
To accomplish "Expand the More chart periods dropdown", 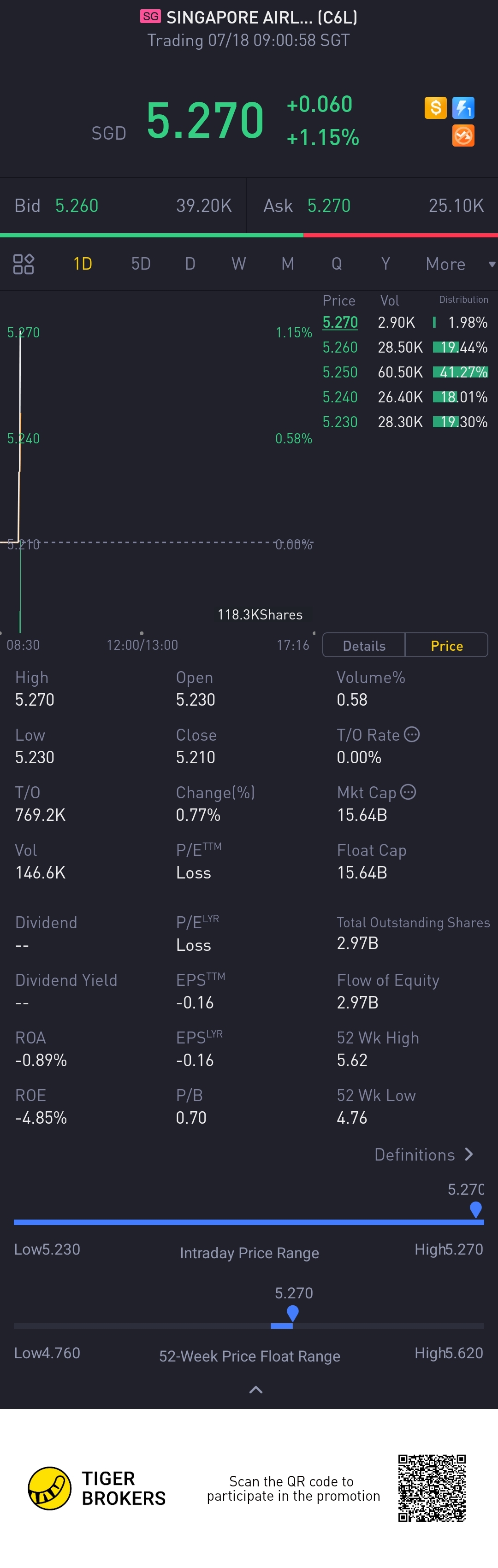I will pyautogui.click(x=459, y=264).
